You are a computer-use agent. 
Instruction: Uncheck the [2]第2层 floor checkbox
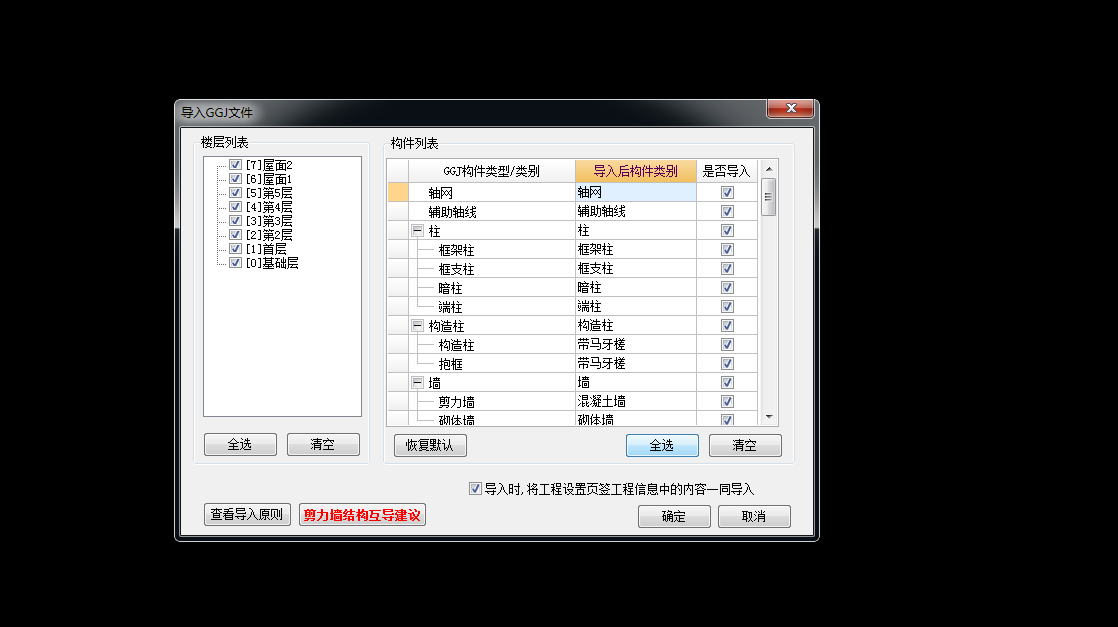click(x=235, y=235)
